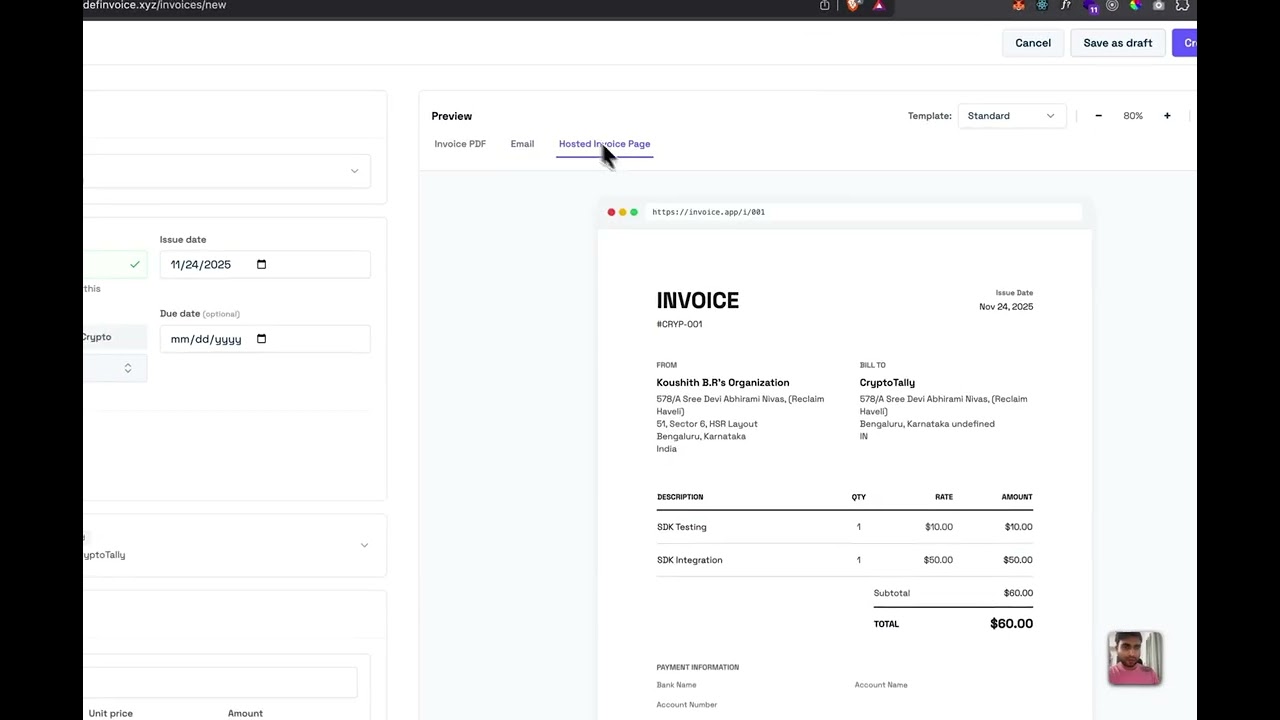Click the Preview panel title
The height and width of the screenshot is (720, 1280).
pos(452,116)
